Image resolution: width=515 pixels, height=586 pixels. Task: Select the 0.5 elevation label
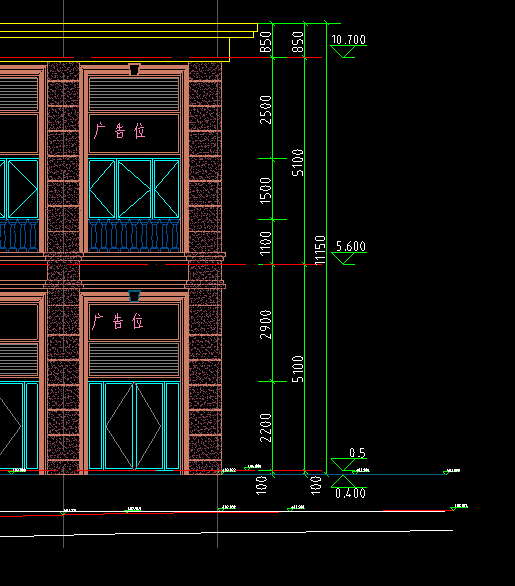click(357, 453)
